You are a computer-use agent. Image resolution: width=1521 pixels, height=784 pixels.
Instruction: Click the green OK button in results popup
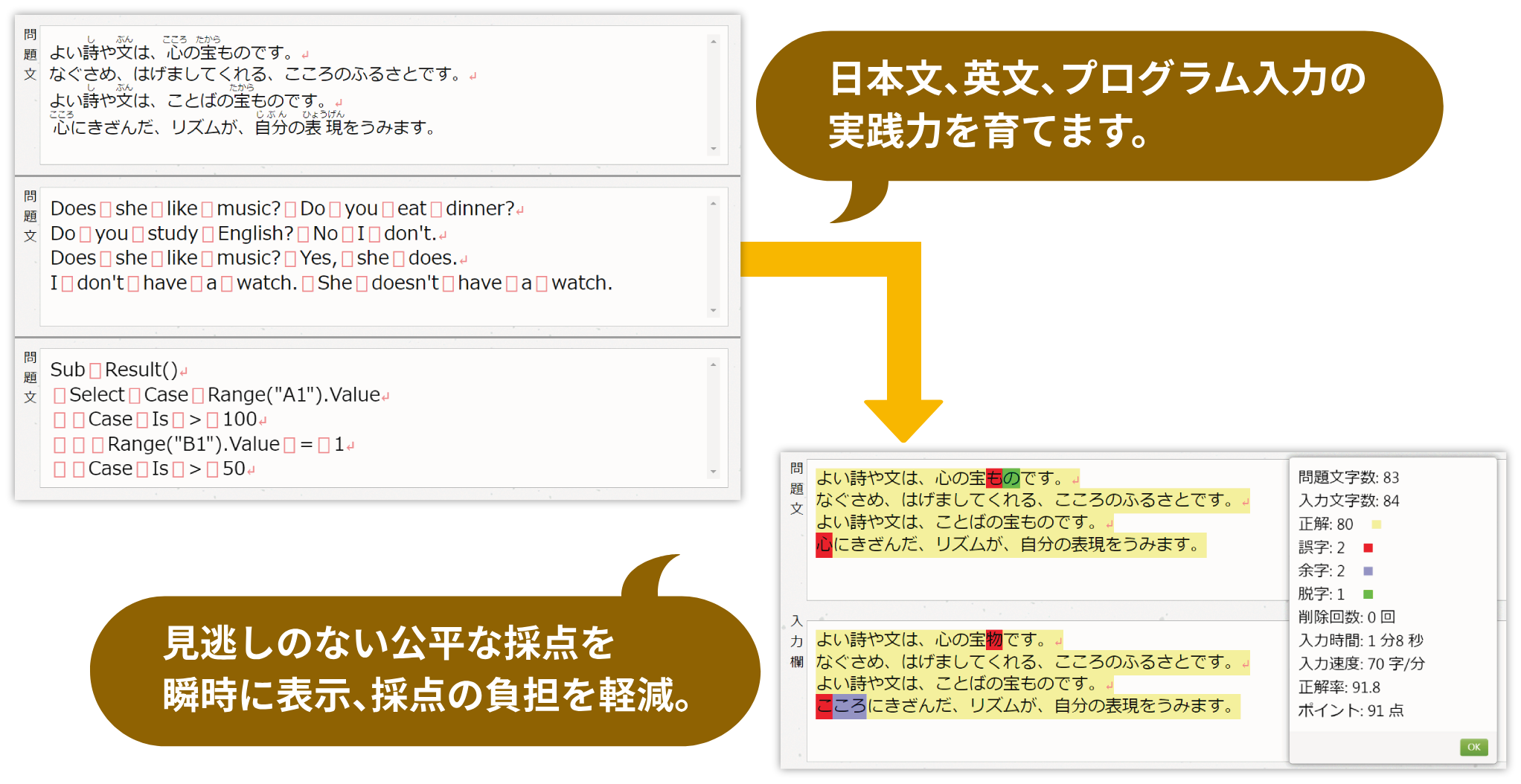(x=1473, y=747)
